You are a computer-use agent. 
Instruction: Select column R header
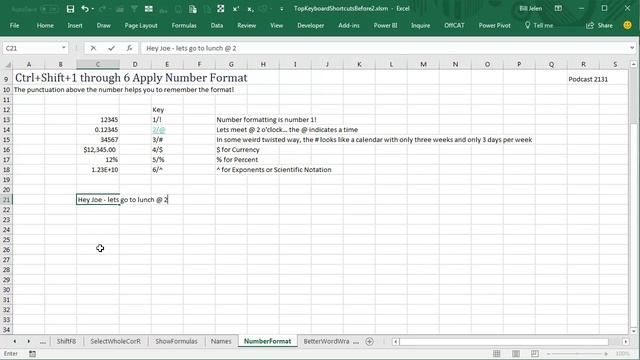(x=583, y=64)
